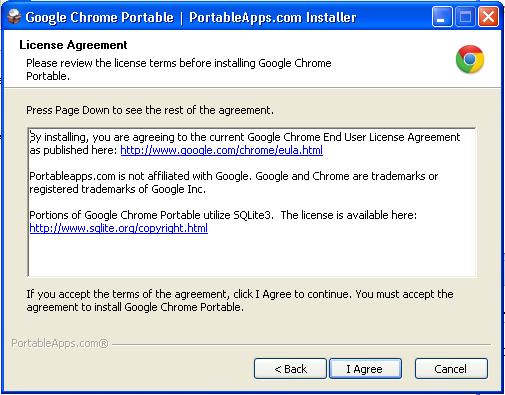Click the If you accept the terms text
The height and width of the screenshot is (395, 505).
[240, 300]
